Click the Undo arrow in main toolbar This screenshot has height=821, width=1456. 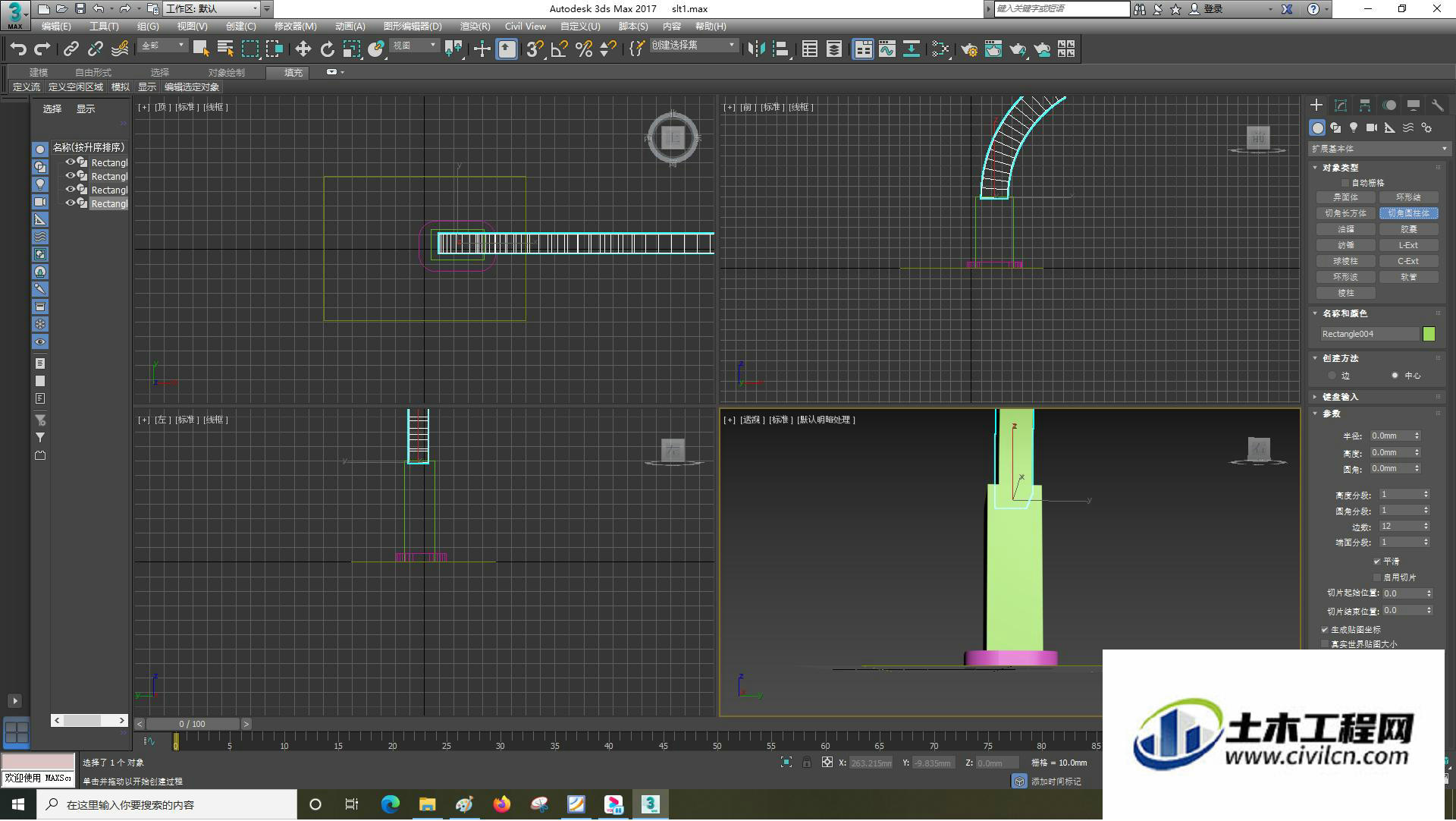click(x=18, y=49)
